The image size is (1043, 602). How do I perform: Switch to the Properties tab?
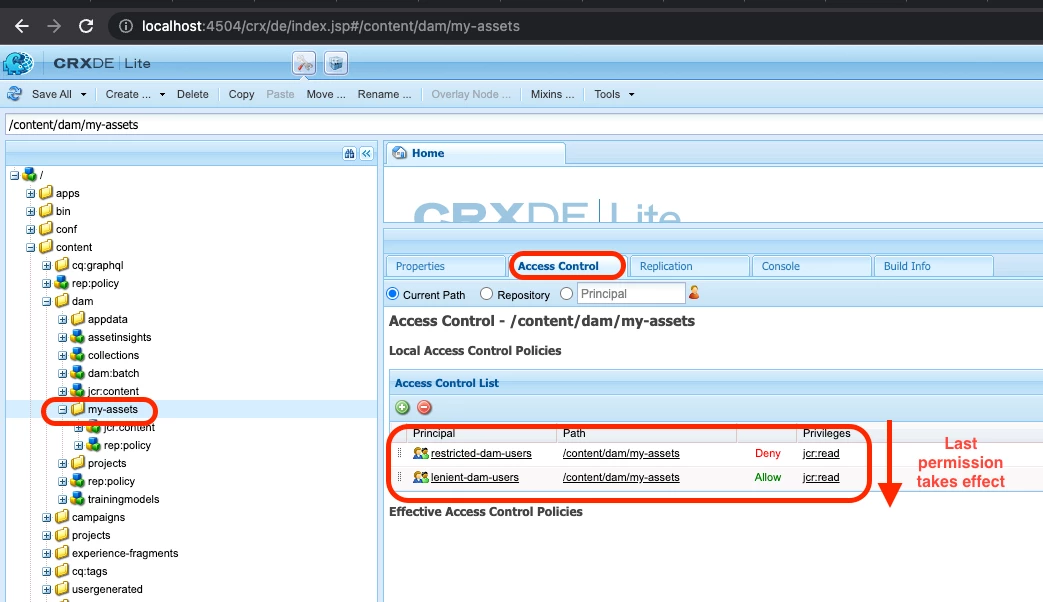click(445, 266)
